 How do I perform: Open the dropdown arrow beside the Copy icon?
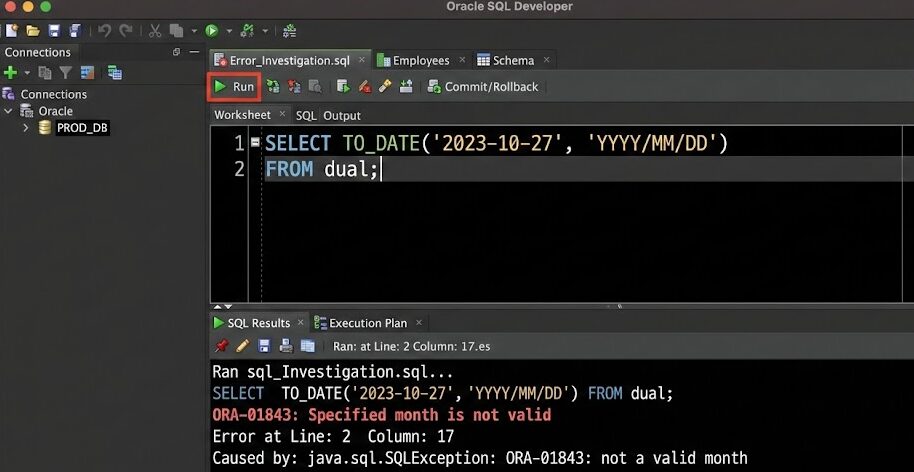[x=194, y=31]
